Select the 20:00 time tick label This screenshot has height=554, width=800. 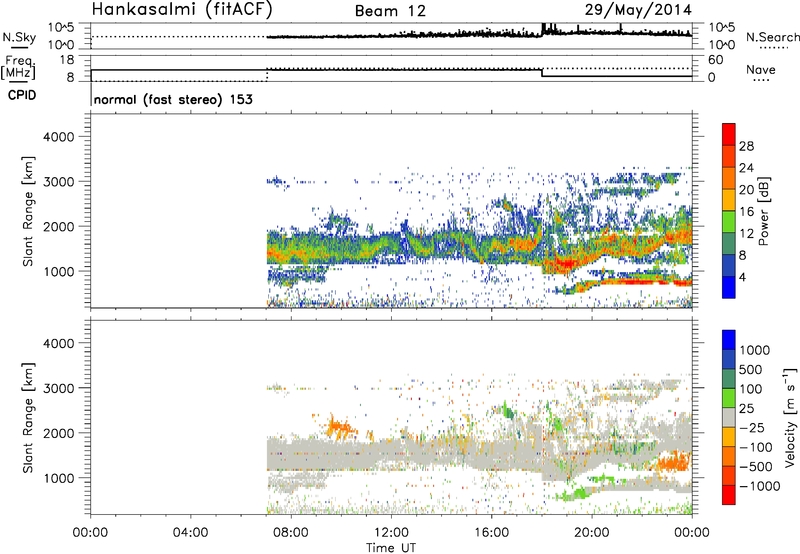point(591,533)
